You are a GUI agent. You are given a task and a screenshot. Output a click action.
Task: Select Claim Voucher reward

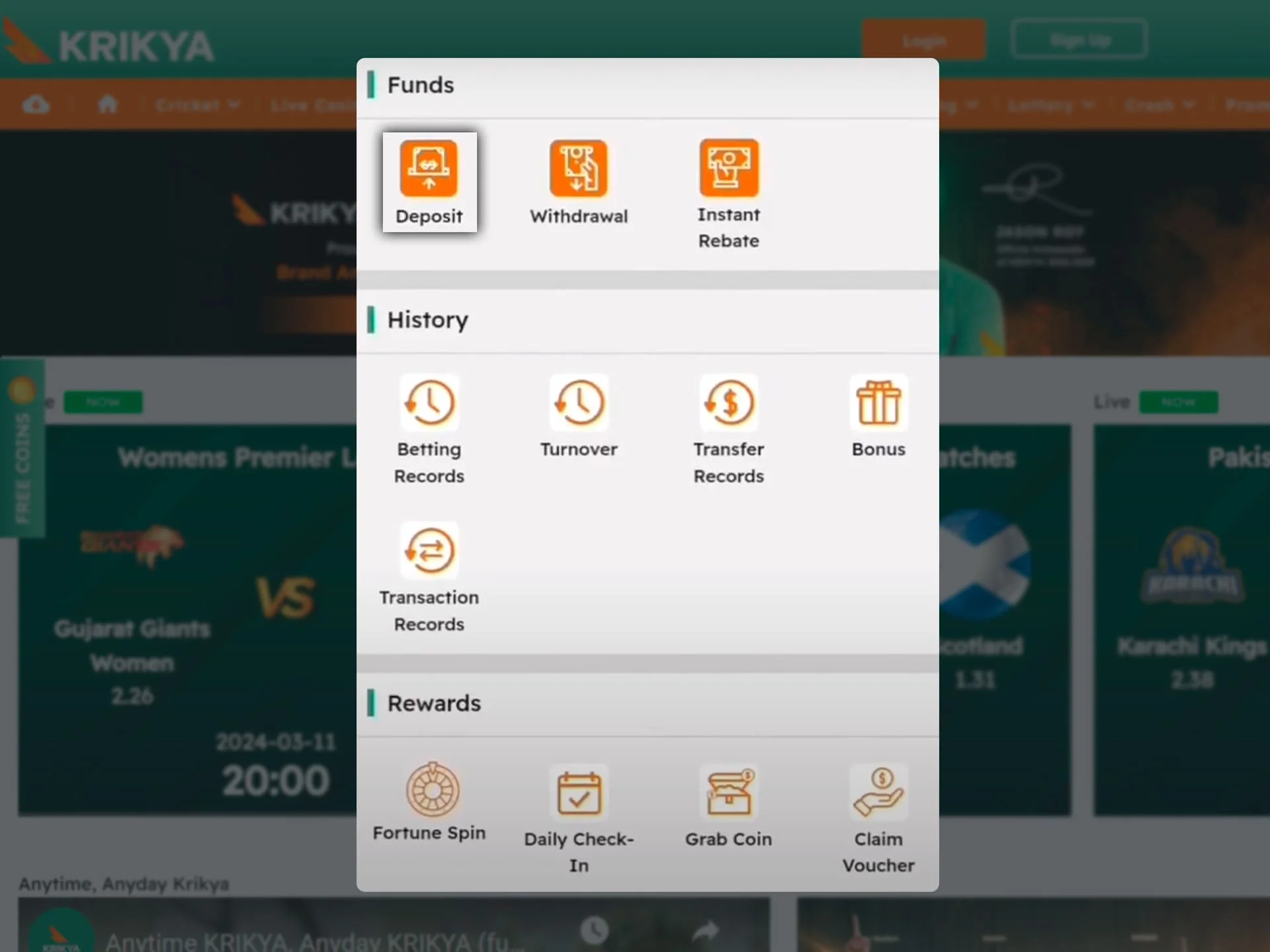tap(878, 820)
